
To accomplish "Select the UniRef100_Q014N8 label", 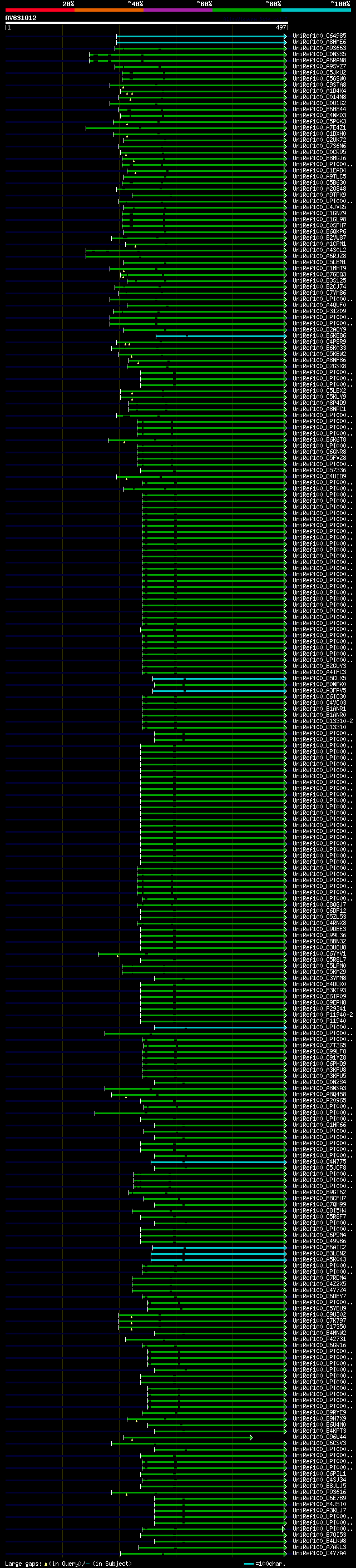I will tap(319, 97).
